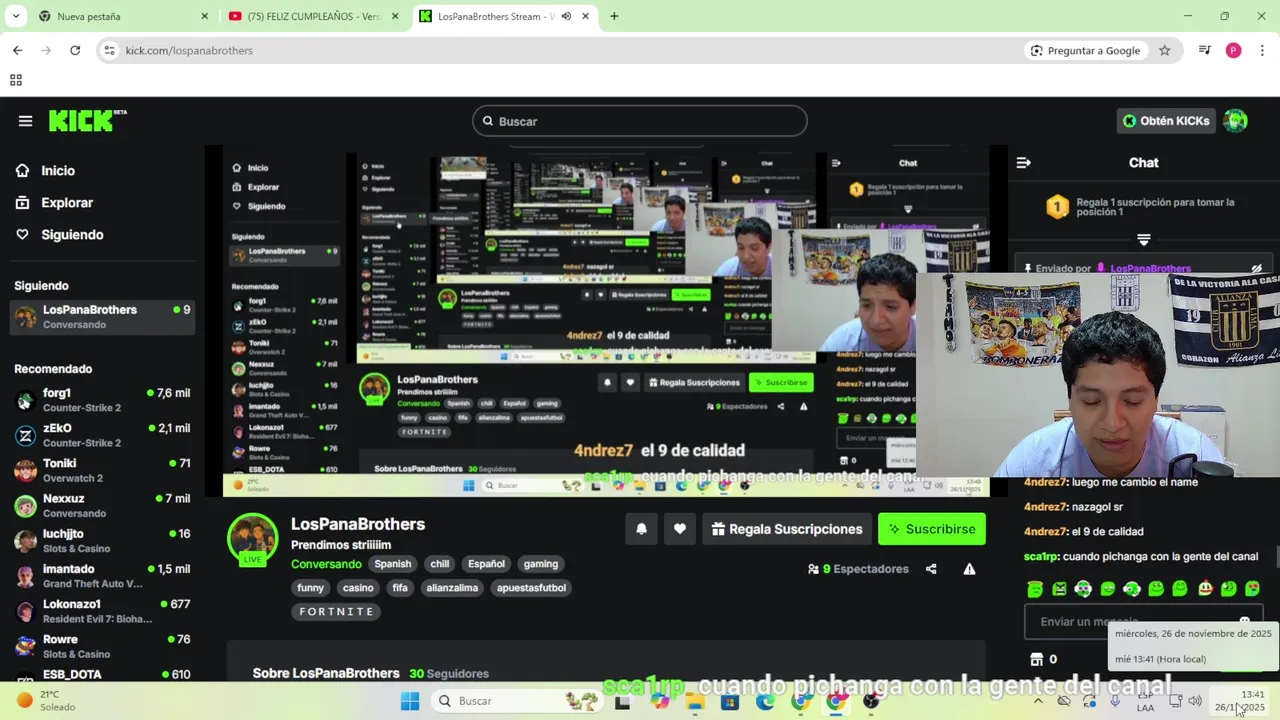Hide the pinned message in chat

[x=1257, y=268]
